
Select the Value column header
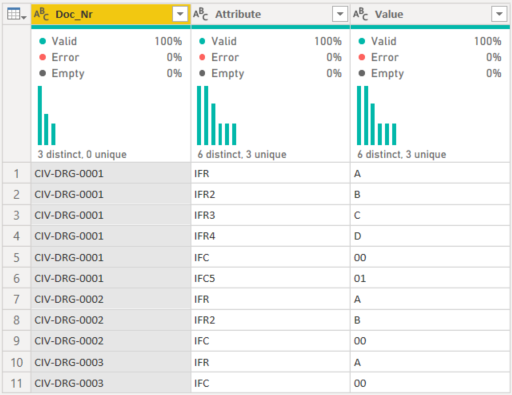pyautogui.click(x=430, y=14)
